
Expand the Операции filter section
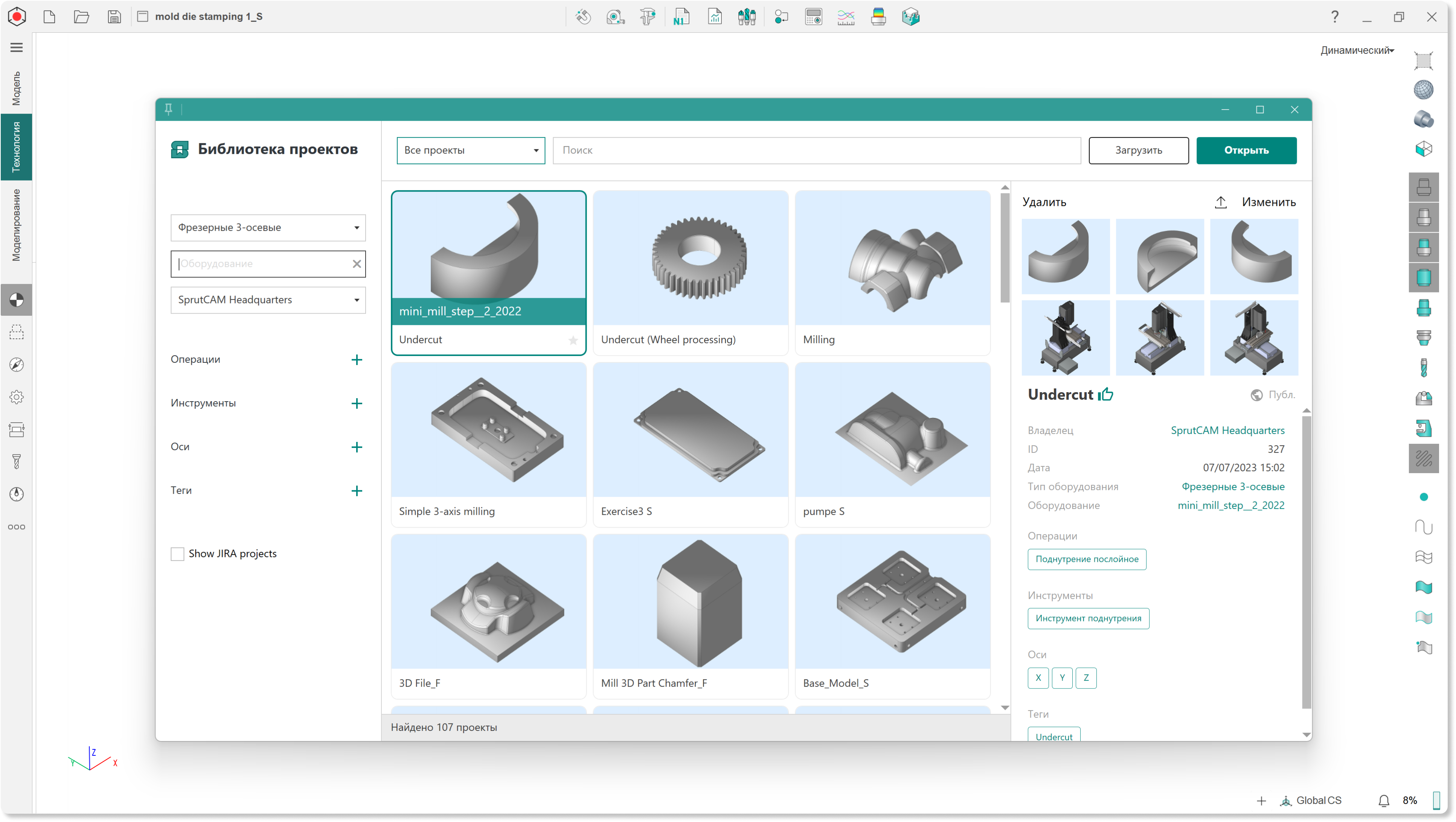(356, 360)
